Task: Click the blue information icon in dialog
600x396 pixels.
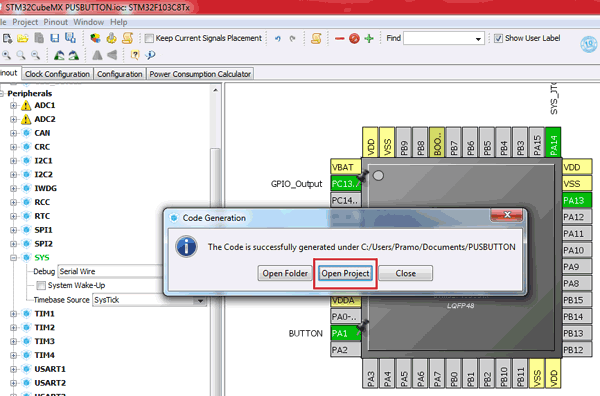Action: click(186, 246)
